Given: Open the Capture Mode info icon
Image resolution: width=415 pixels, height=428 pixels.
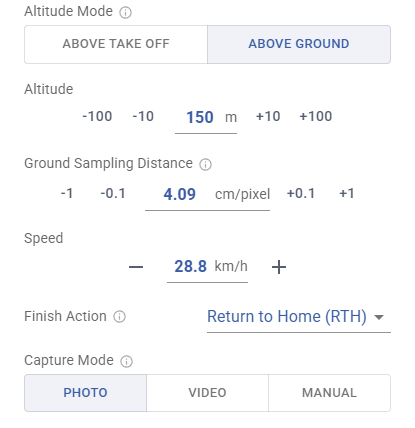Looking at the screenshot, I should 126,361.
